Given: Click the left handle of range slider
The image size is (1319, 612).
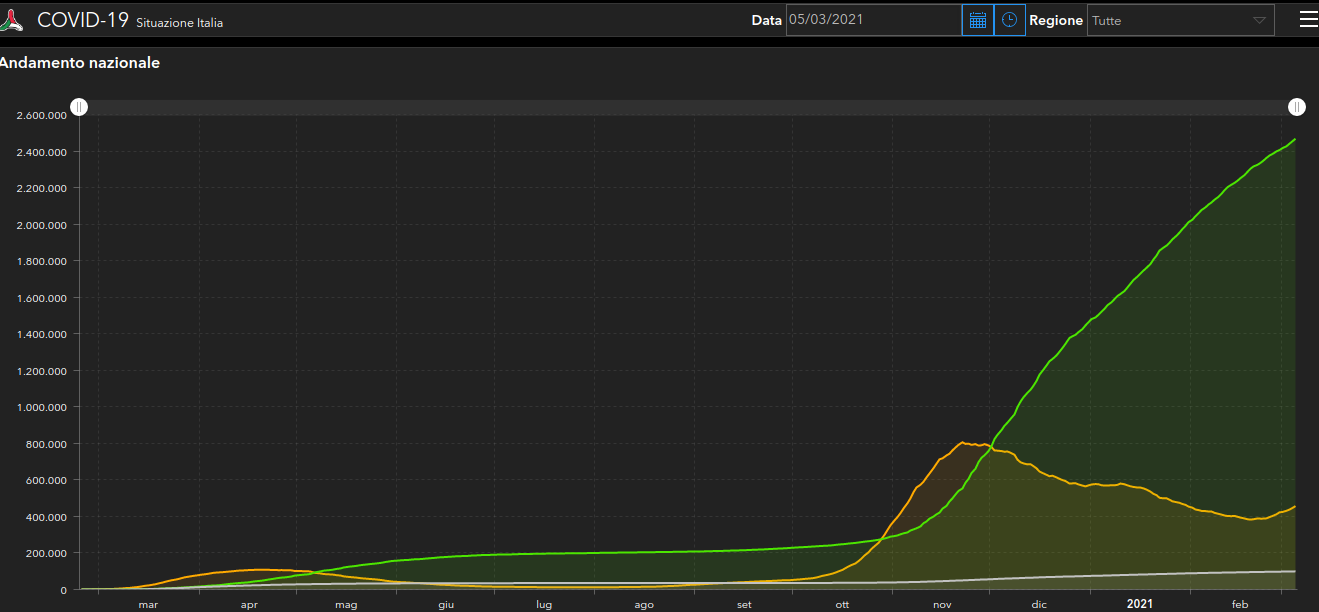Looking at the screenshot, I should click(79, 107).
